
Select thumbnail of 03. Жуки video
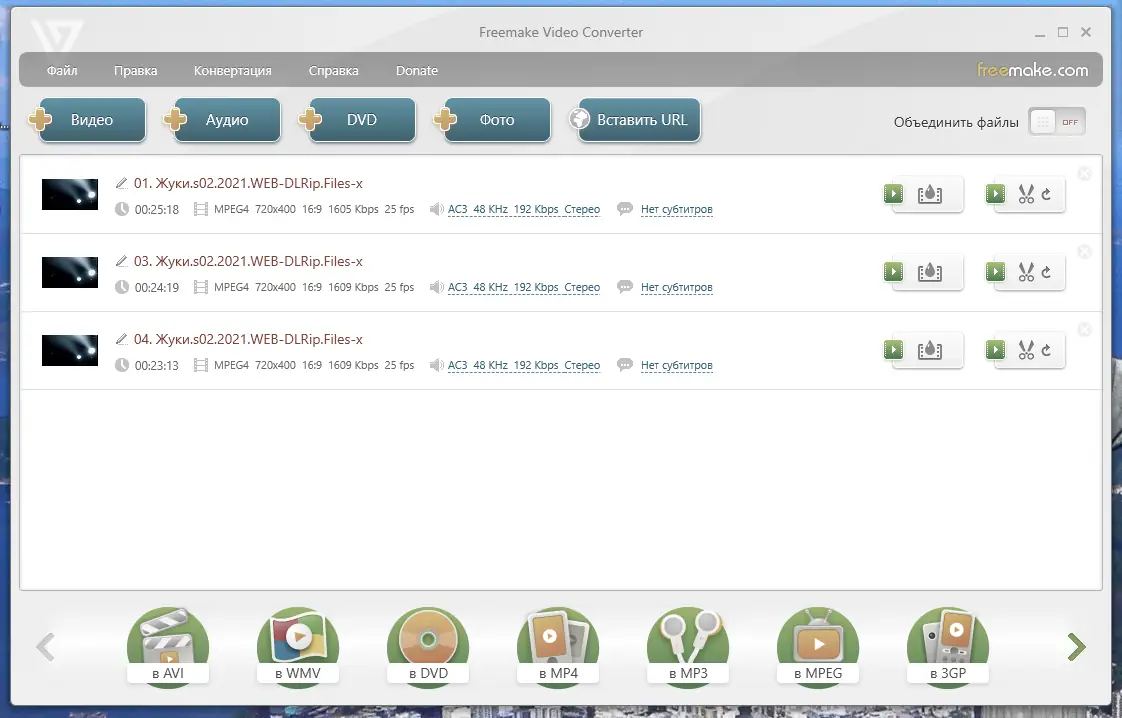click(69, 272)
